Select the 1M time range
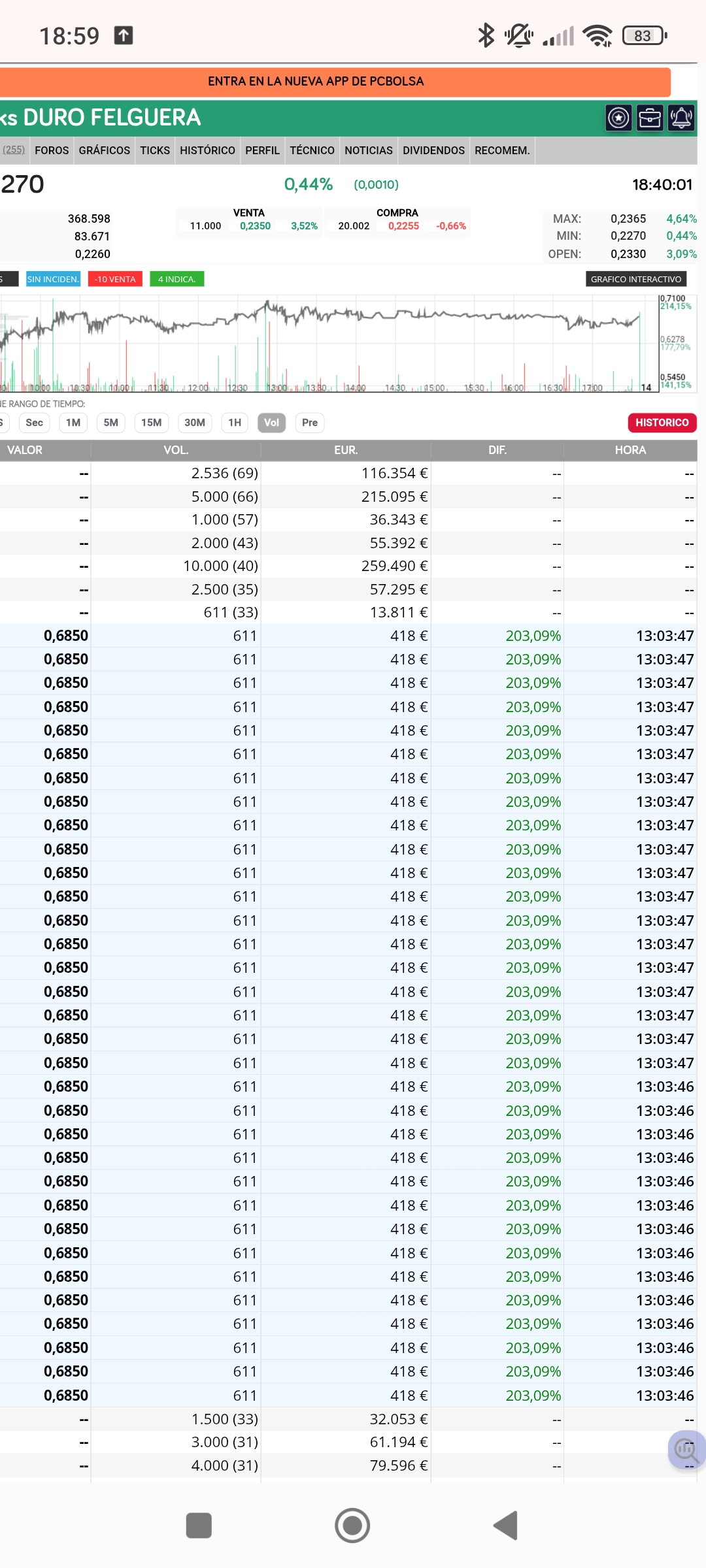 [73, 423]
